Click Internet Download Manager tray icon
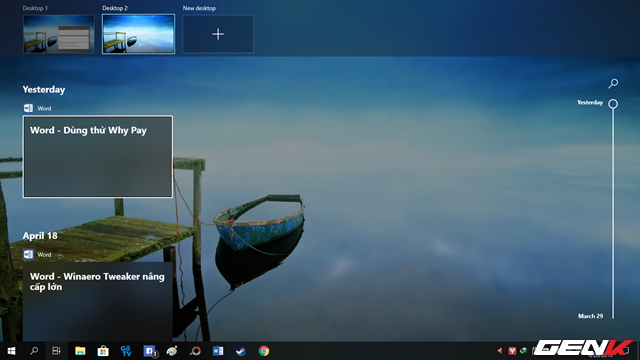This screenshot has height=360, width=640. (x=523, y=351)
